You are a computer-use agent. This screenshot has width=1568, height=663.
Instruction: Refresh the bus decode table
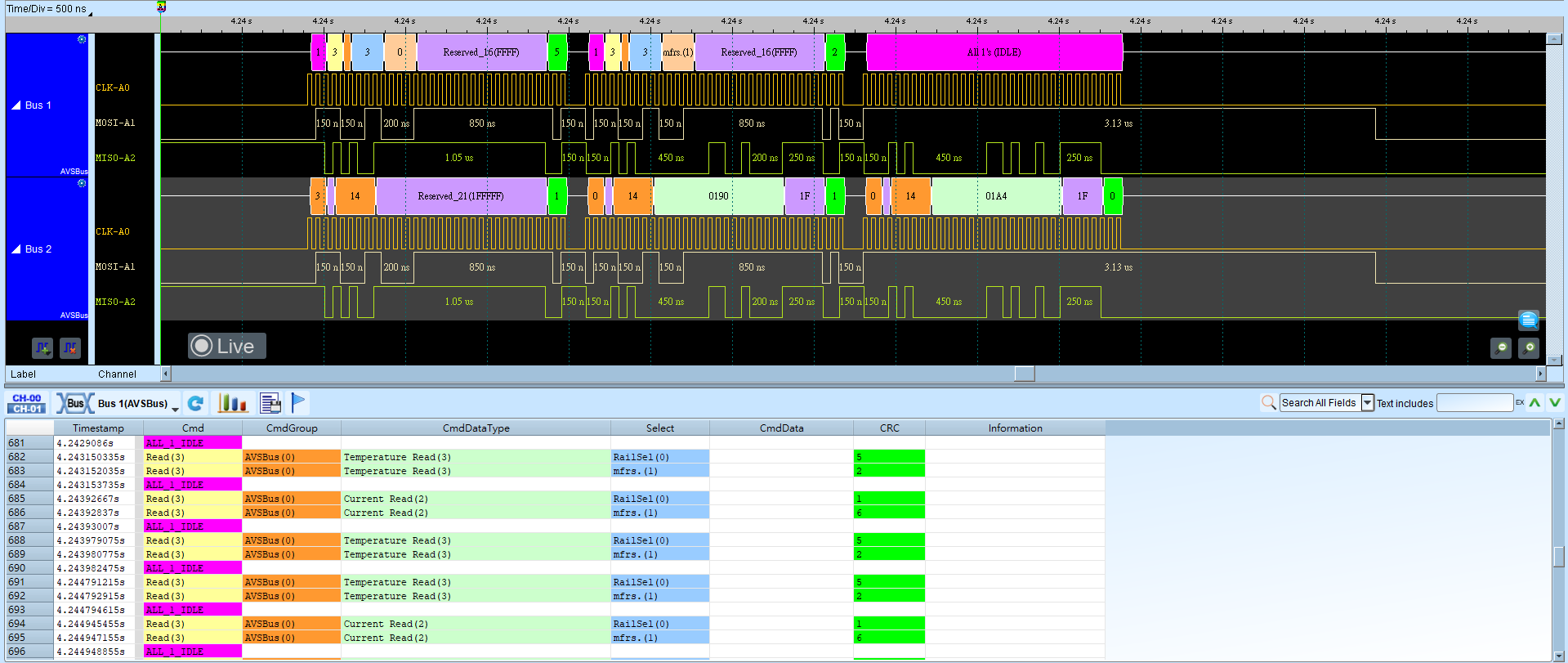[x=195, y=403]
